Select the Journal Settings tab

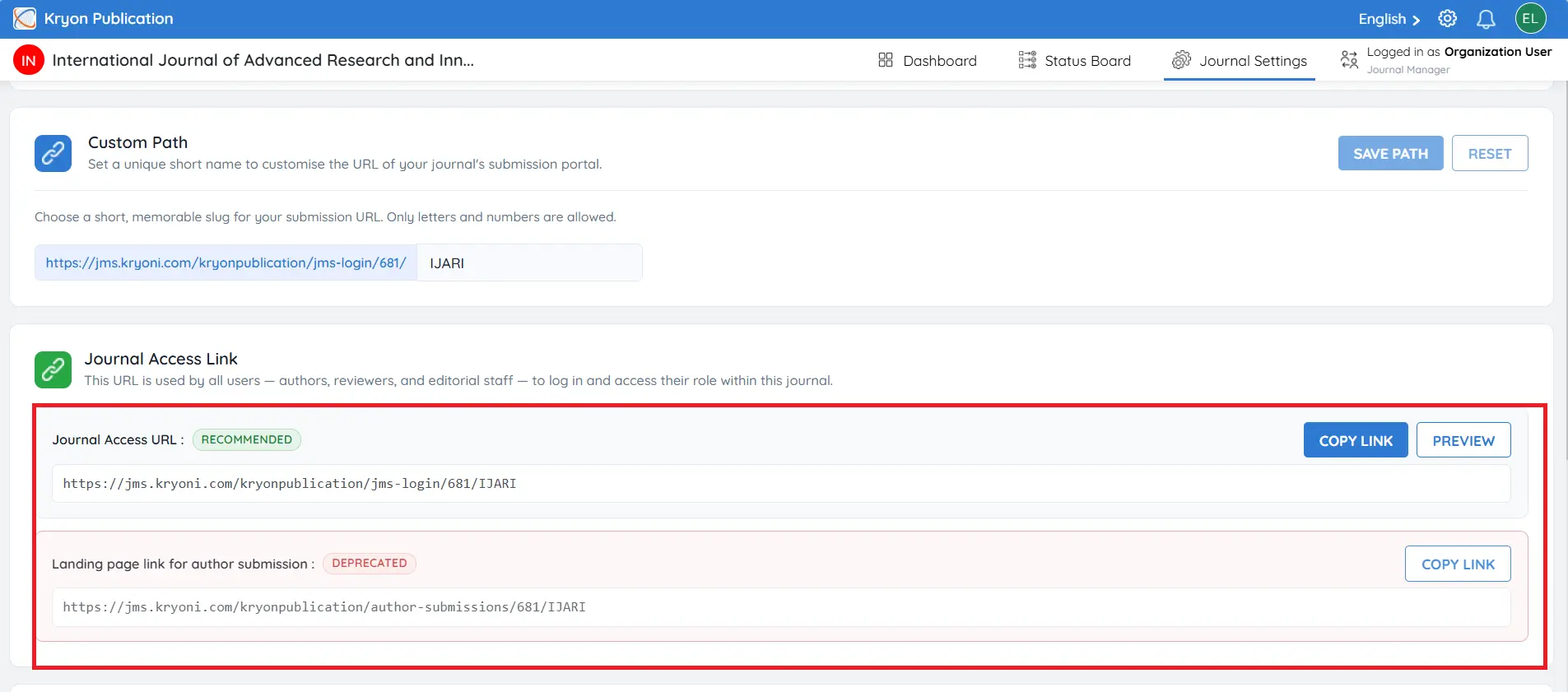(1240, 60)
